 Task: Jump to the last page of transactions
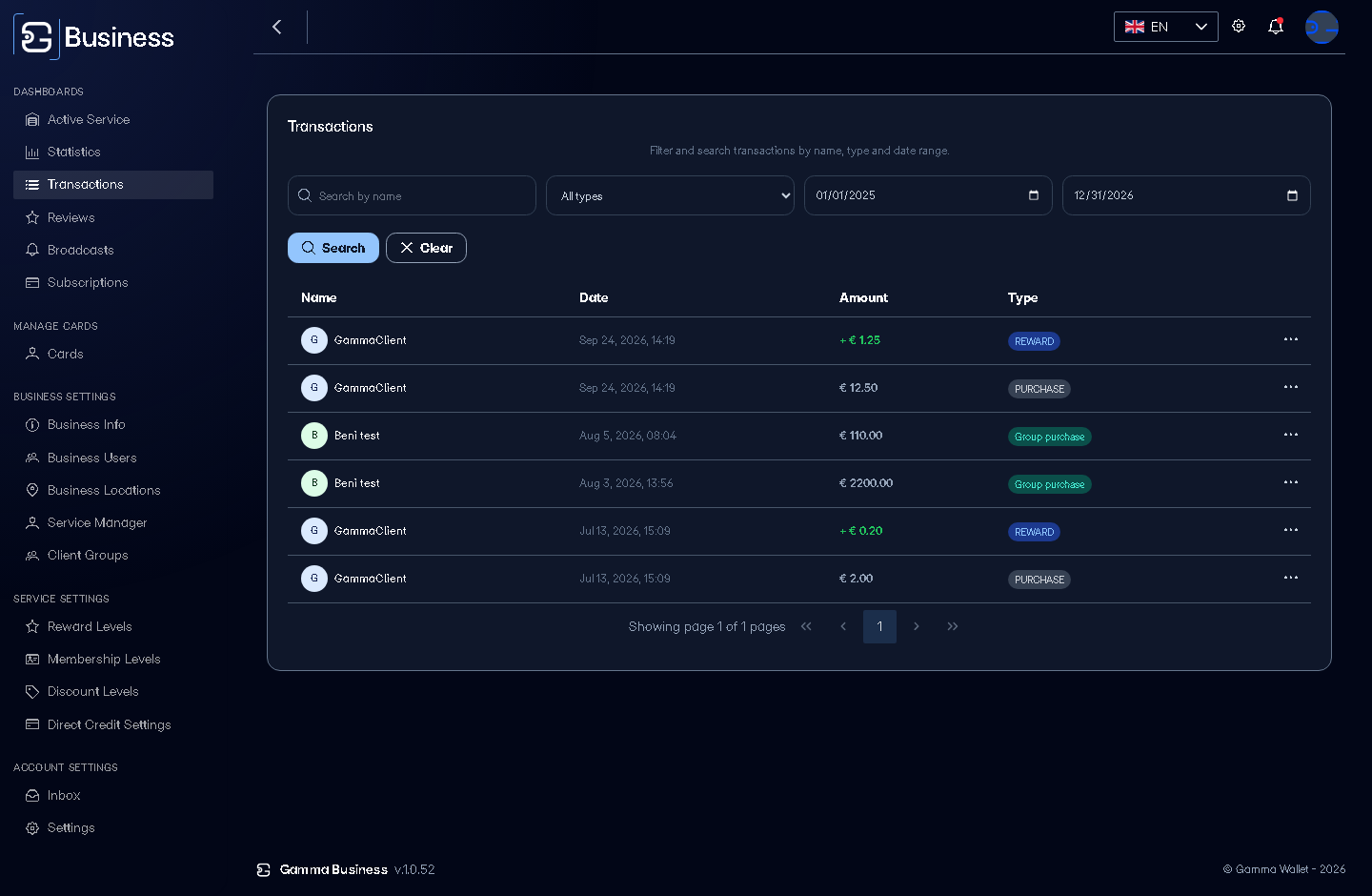coord(953,626)
